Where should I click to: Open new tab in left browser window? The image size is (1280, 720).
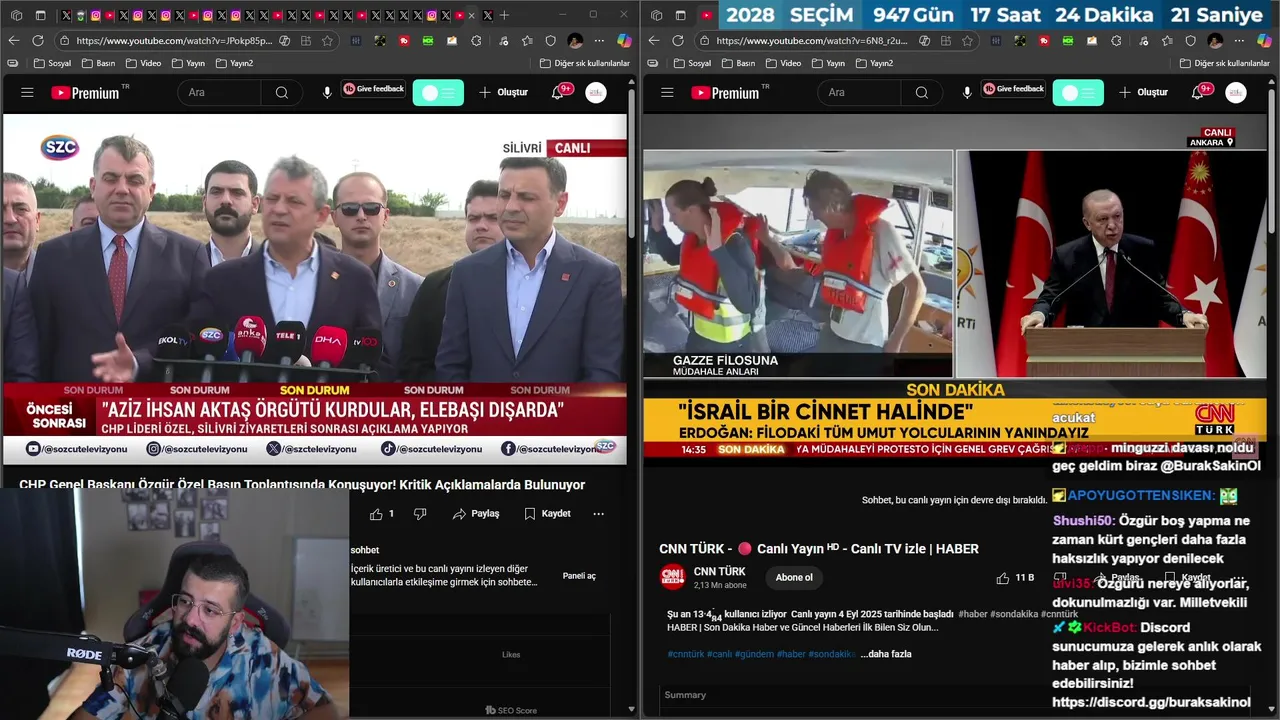(504, 15)
